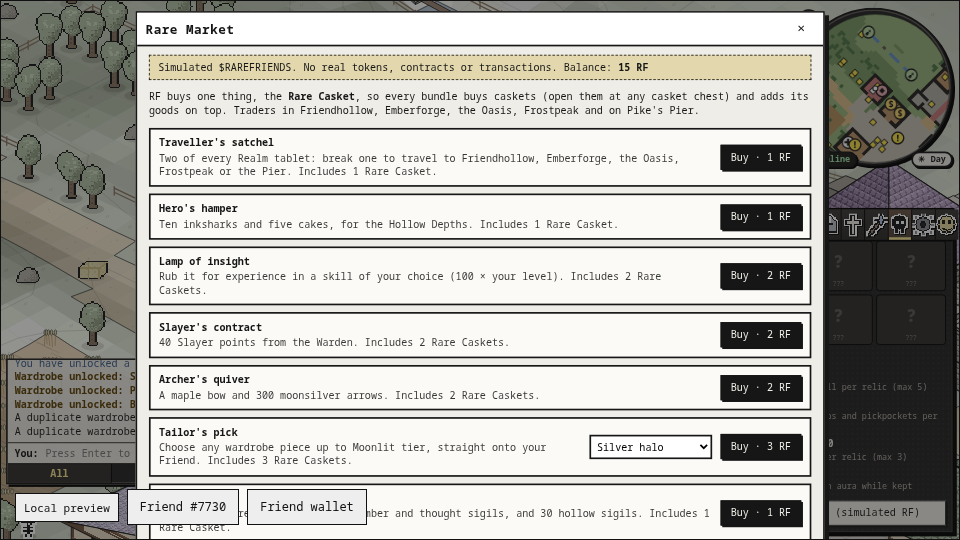Viewport: 960px width, 540px height.
Task: Open the magic wand tab icon
Action: [876, 225]
